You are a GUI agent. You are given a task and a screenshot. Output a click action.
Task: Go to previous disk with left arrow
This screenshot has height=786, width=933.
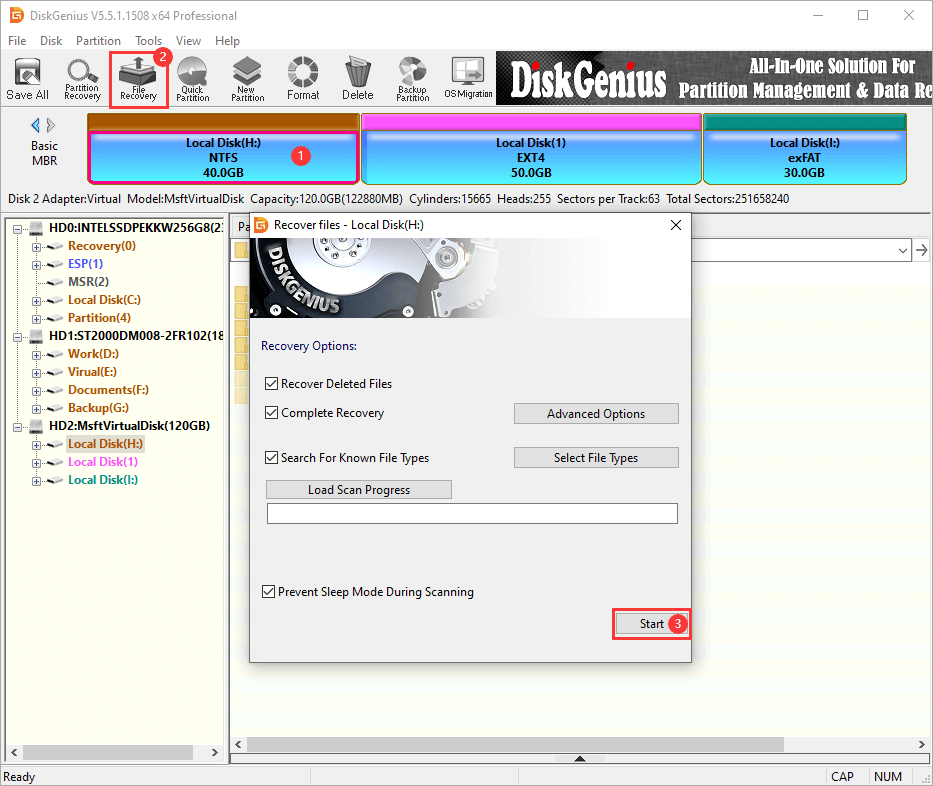pyautogui.click(x=35, y=125)
